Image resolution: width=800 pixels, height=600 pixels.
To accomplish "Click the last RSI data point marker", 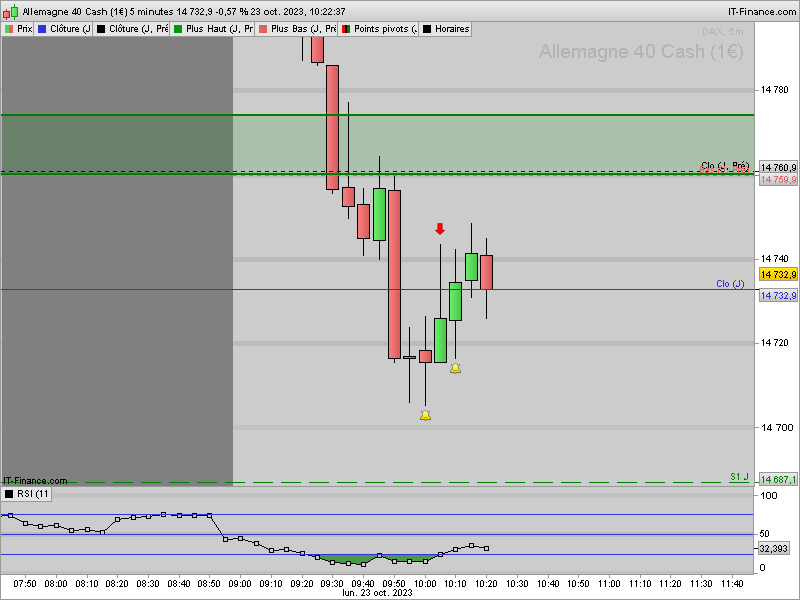I will tap(486, 548).
